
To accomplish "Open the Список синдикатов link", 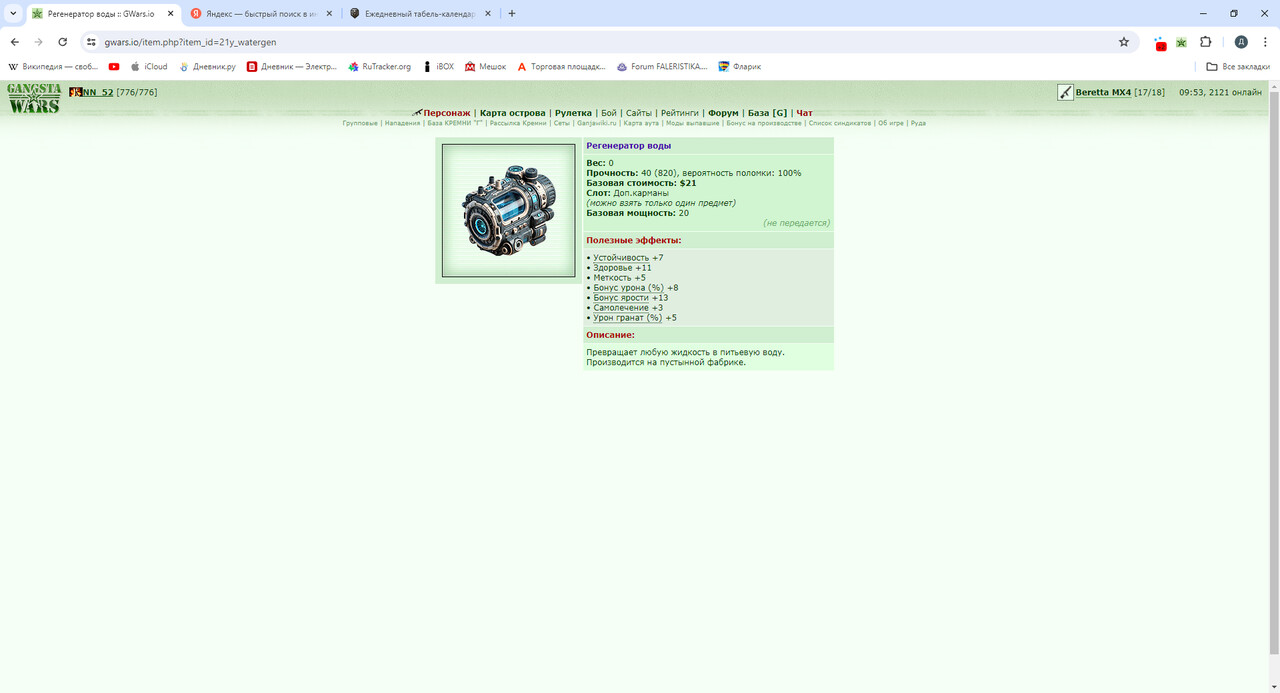I will tap(840, 123).
